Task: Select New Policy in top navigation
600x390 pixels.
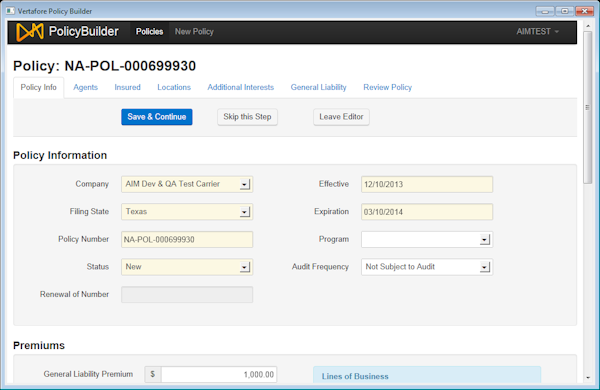Action: (x=194, y=32)
